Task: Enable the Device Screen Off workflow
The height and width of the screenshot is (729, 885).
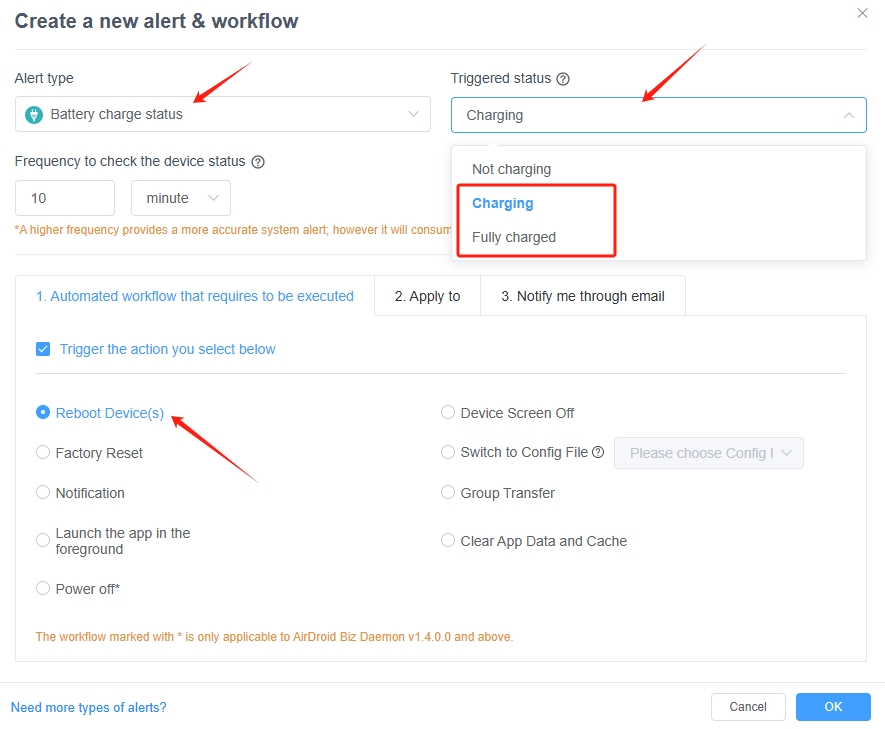Action: pyautogui.click(x=448, y=412)
